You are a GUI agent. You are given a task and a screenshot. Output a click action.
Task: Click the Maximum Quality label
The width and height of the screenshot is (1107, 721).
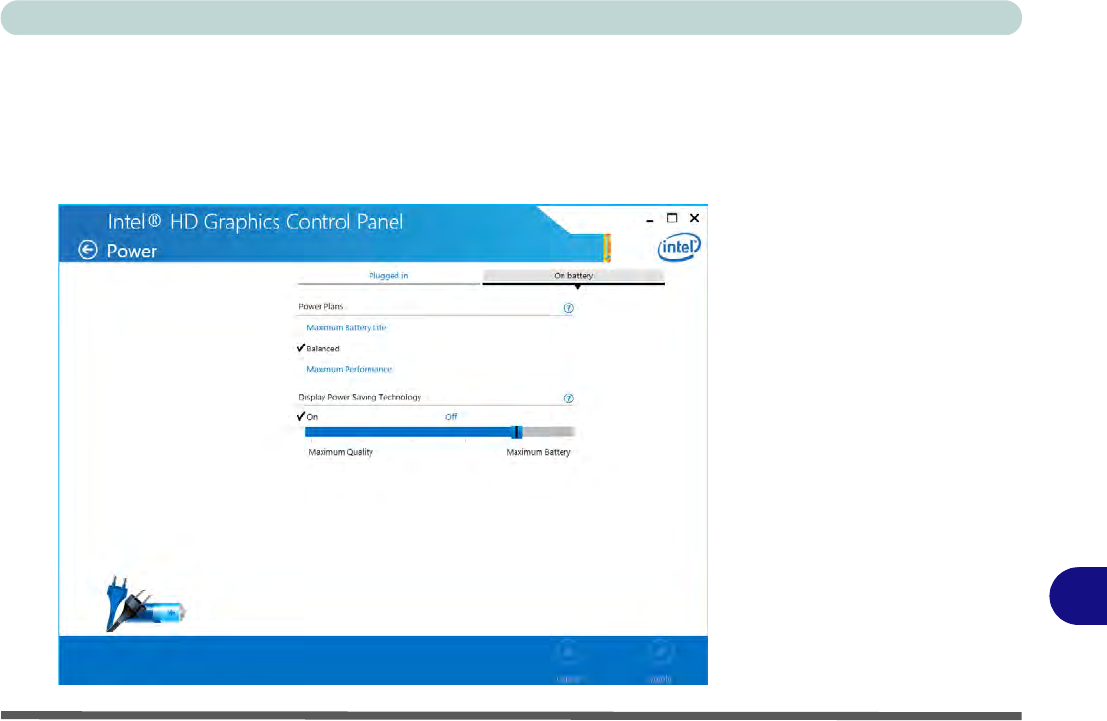coord(340,452)
